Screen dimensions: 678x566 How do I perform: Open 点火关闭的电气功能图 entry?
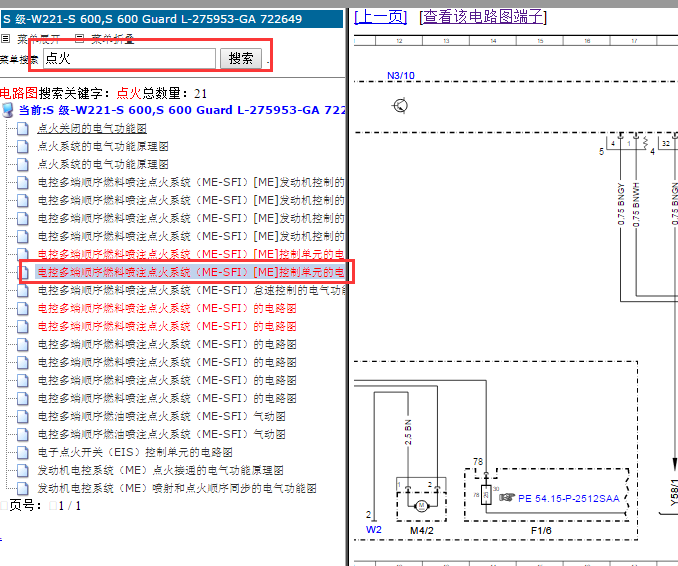(x=92, y=128)
